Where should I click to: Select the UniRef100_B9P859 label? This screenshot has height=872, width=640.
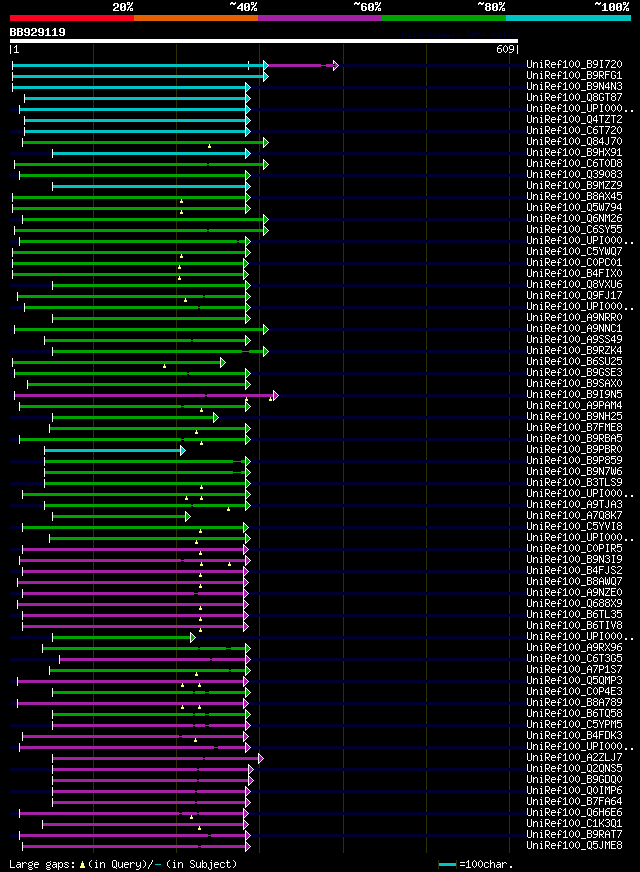574,460
